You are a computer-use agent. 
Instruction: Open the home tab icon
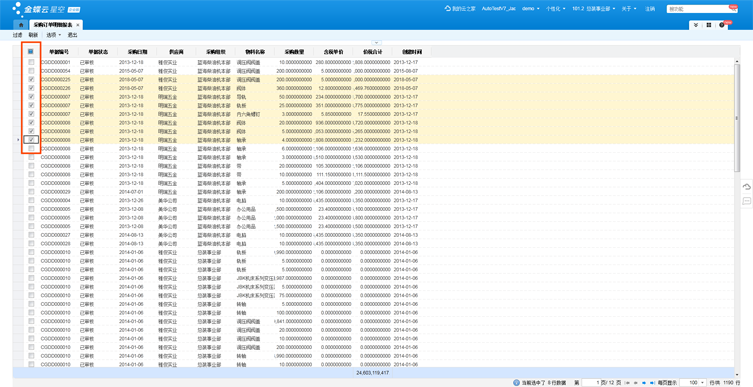20,24
